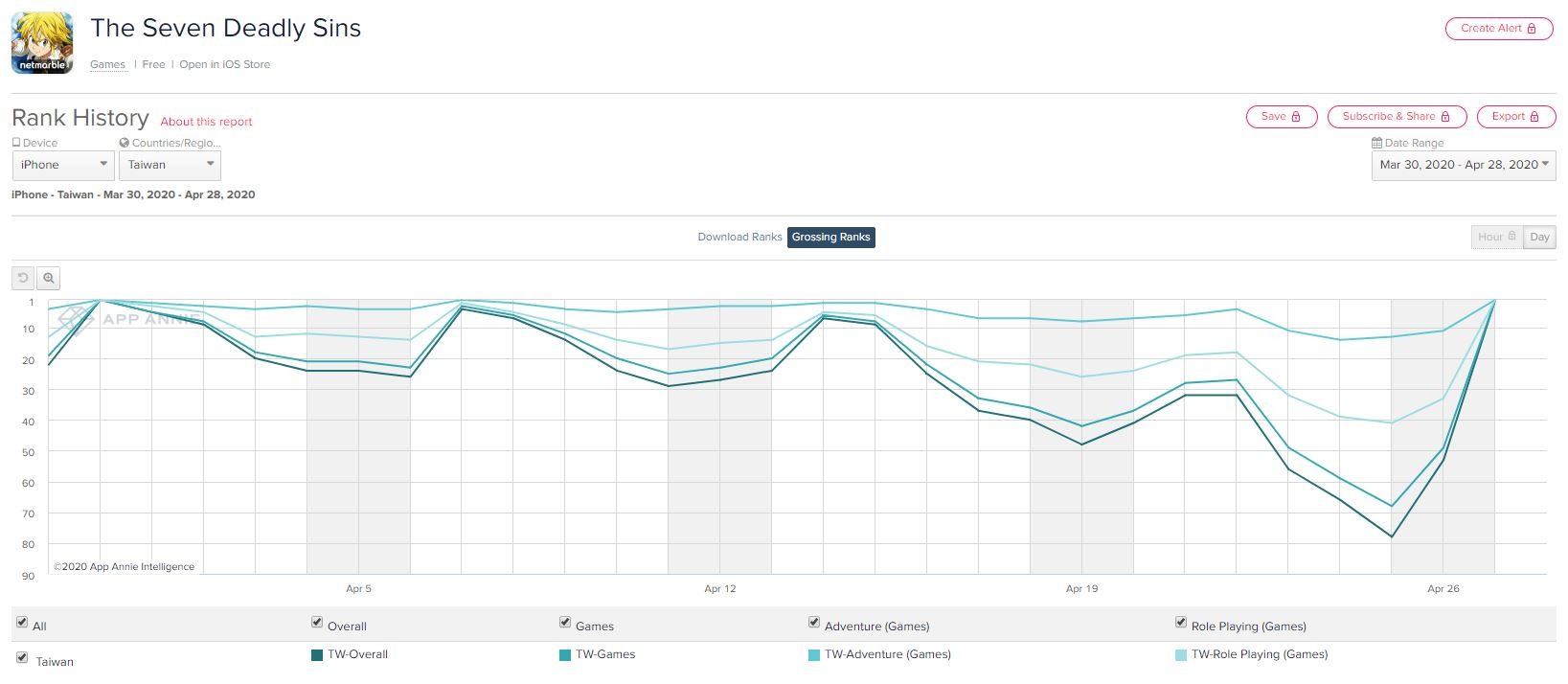Open the date range picker dropdown
Viewport: 1568px width, 684px height.
pos(1463,165)
